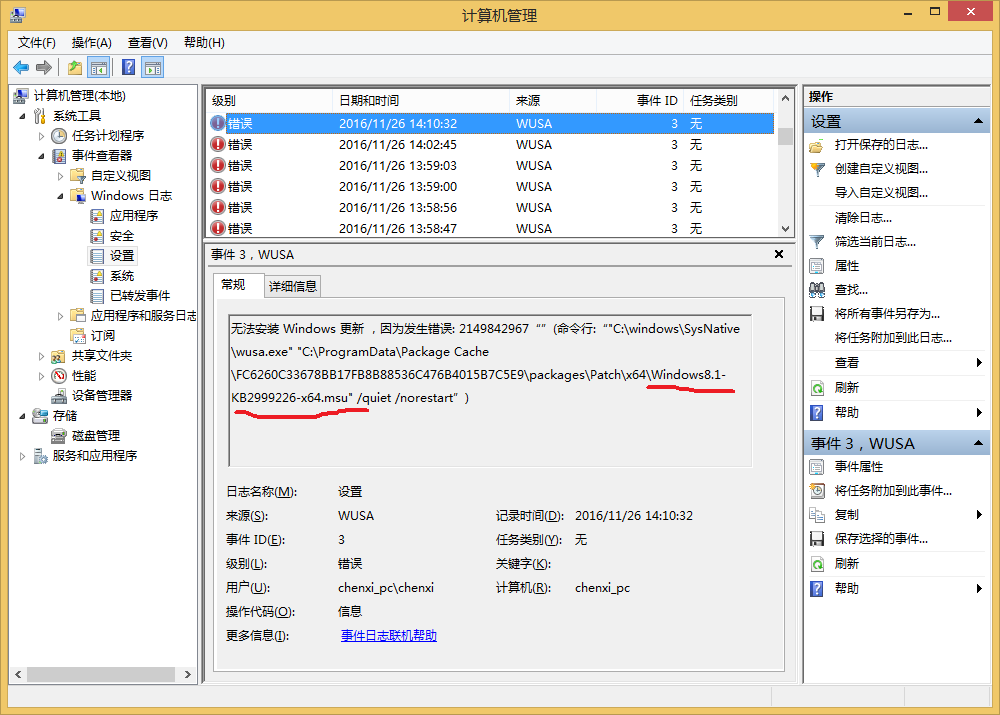
Task: Collapse Windows 日志 tree arrow
Action: [x=61, y=196]
